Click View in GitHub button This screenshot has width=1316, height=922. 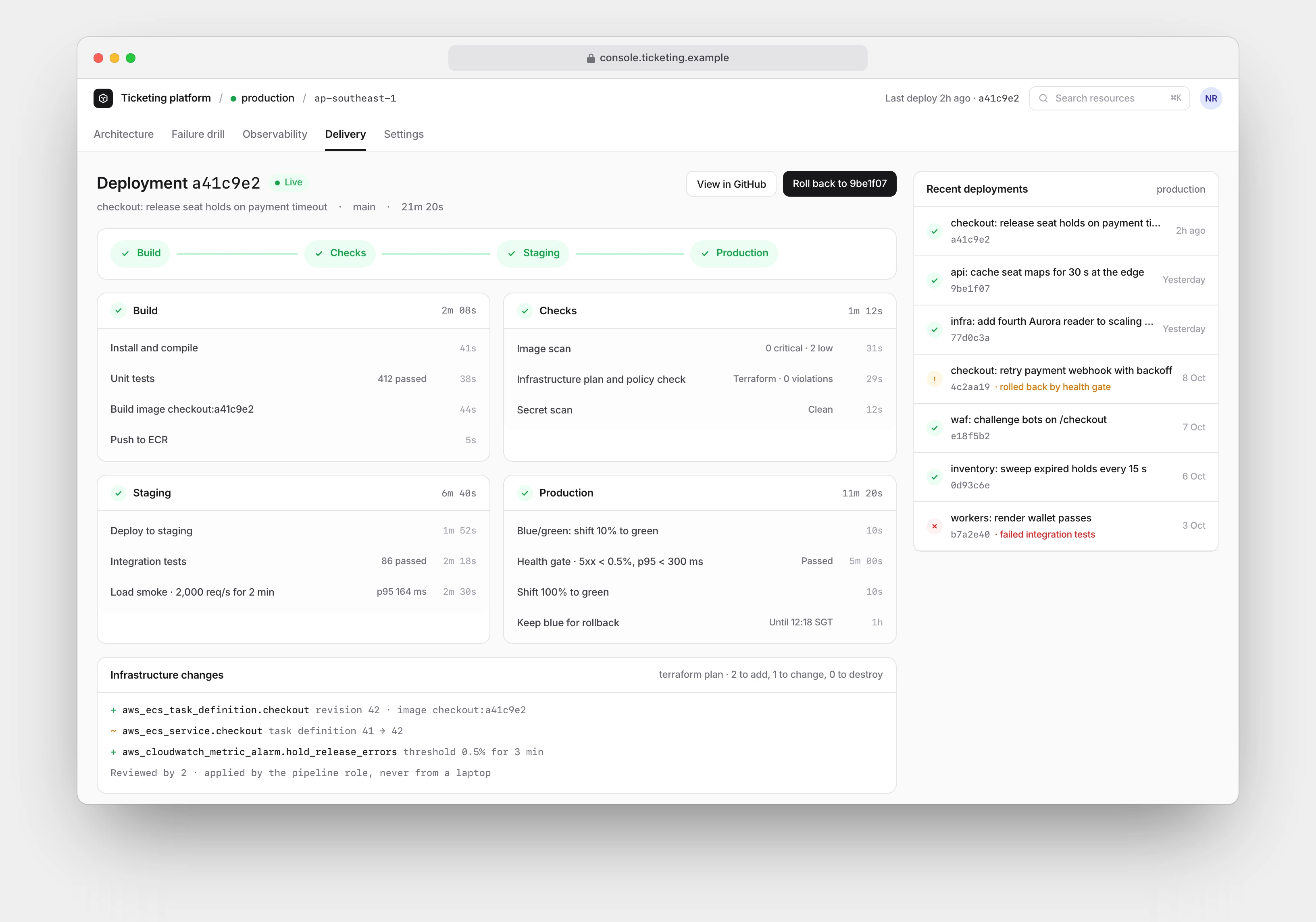click(x=731, y=184)
